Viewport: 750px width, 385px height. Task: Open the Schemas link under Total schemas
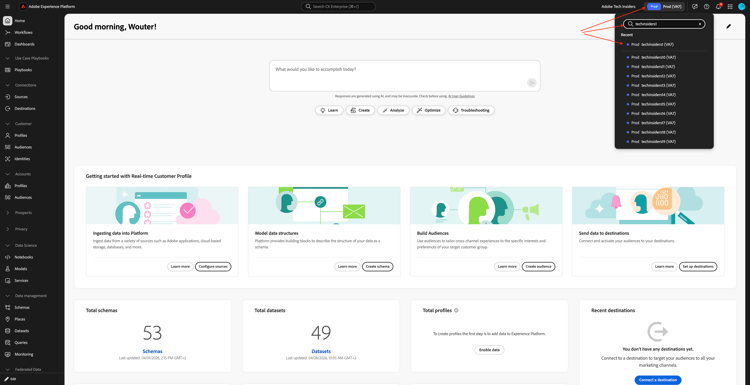point(152,351)
